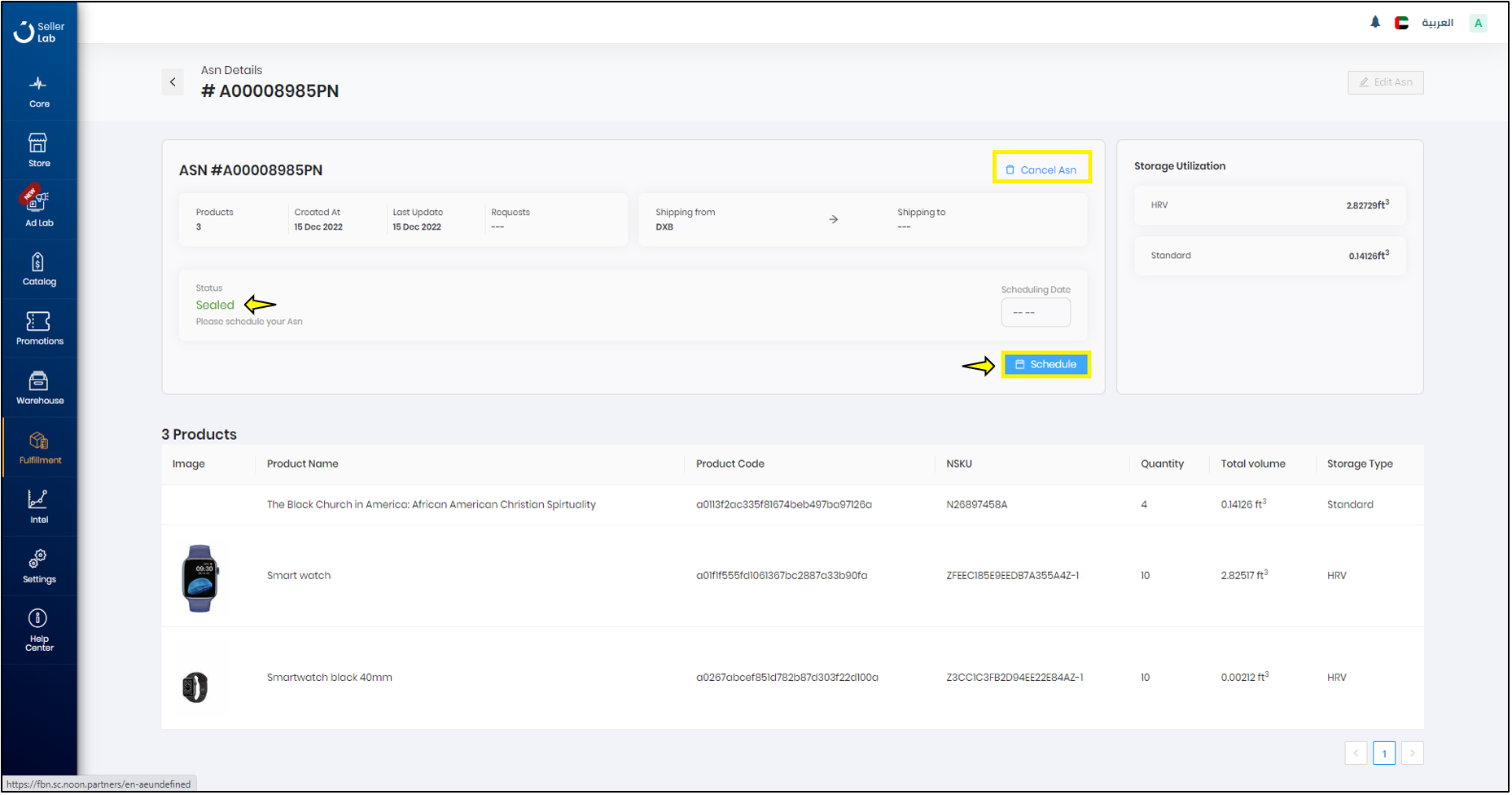Open the Settings section in sidebar

(38, 564)
